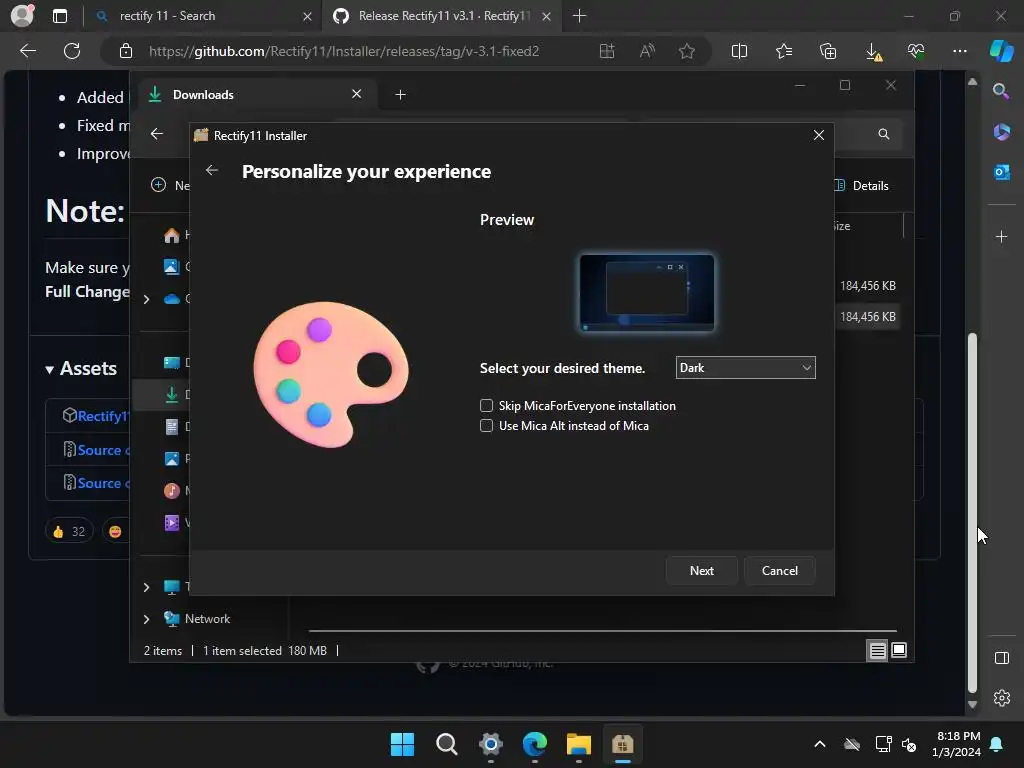Launch Copilot in Edge sidebar
The image size is (1024, 768).
coord(1001,51)
